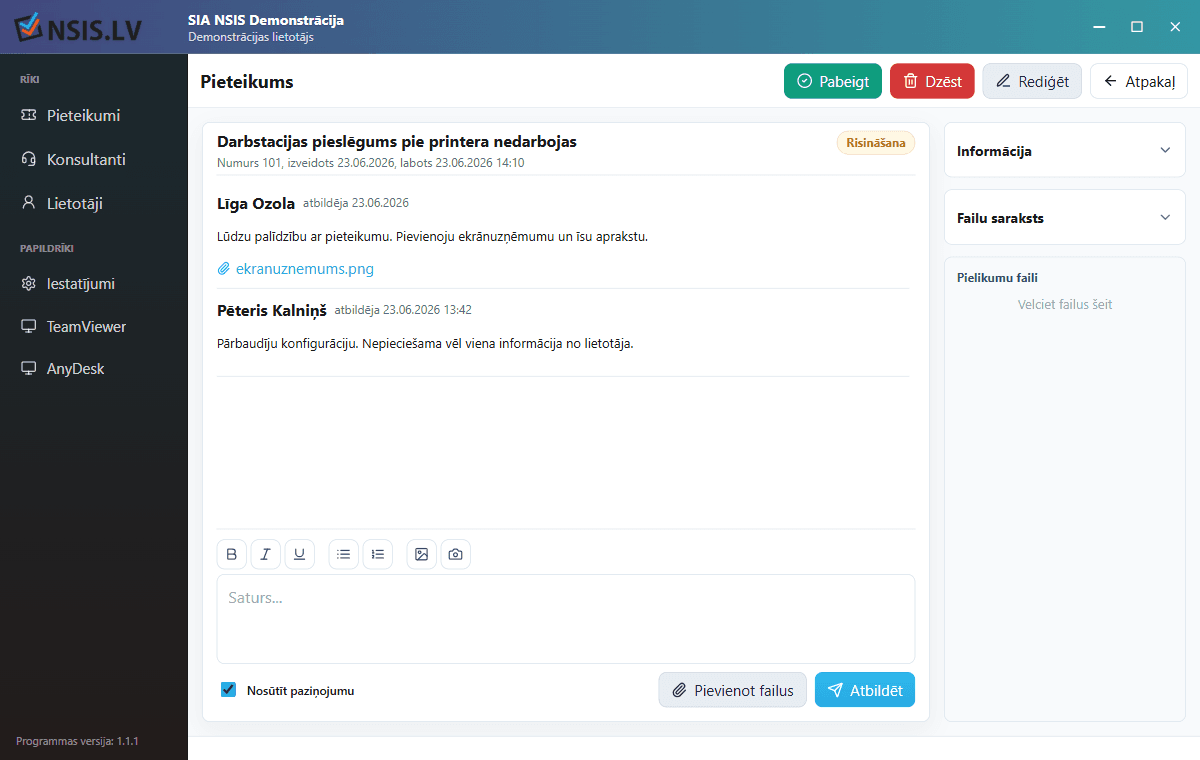This screenshot has height=760, width=1200.
Task: Click the paperclip icon beside ekranuznemums.png
Action: pyautogui.click(x=224, y=269)
